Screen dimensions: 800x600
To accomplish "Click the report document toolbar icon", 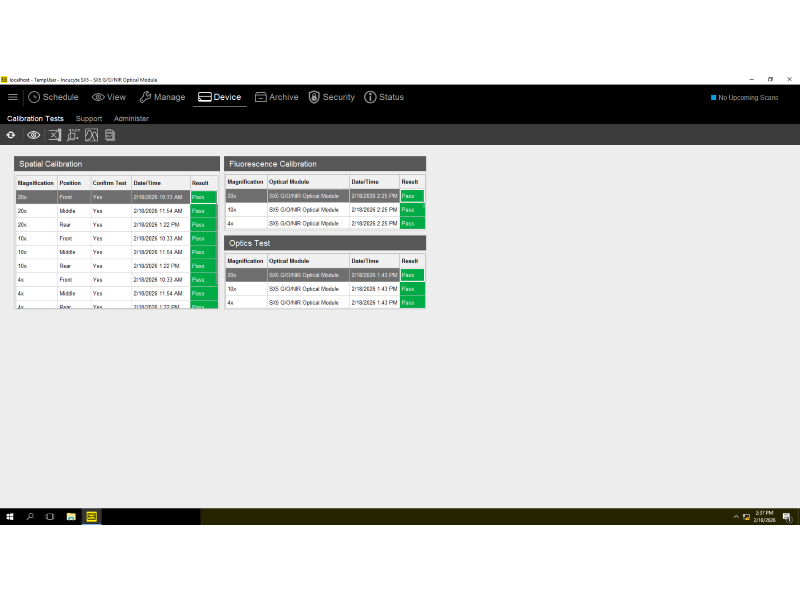I will click(x=110, y=135).
